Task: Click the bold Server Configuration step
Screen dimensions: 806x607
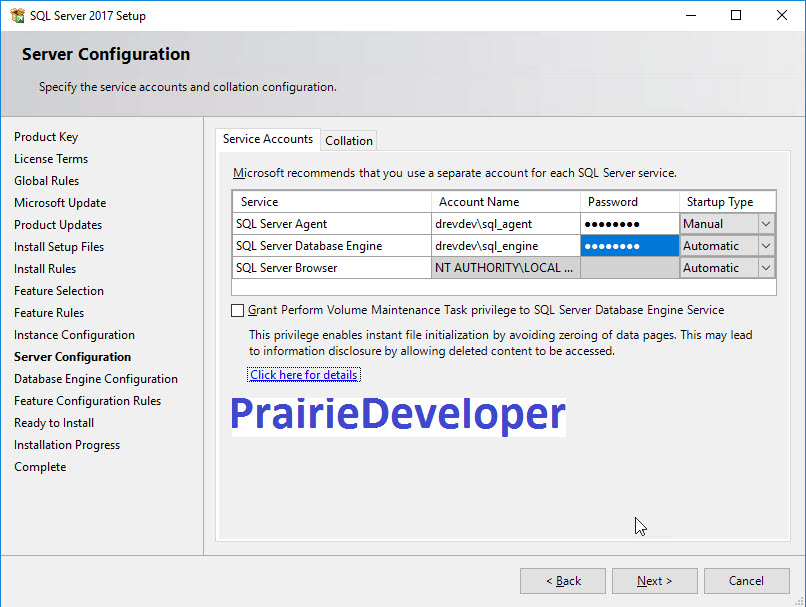Action: click(72, 357)
